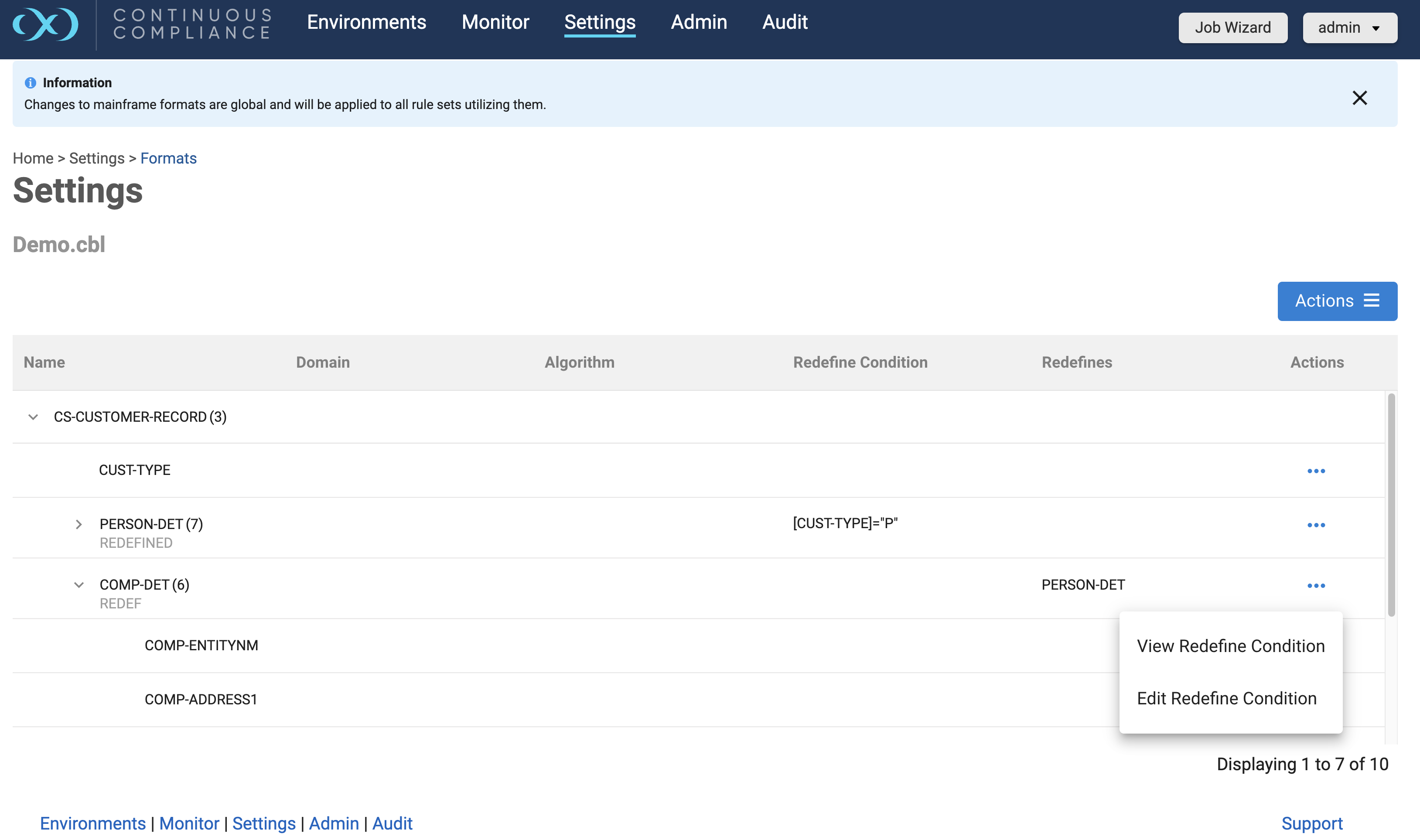The width and height of the screenshot is (1420, 840).
Task: Collapse the COMP-DET row
Action: click(x=79, y=585)
